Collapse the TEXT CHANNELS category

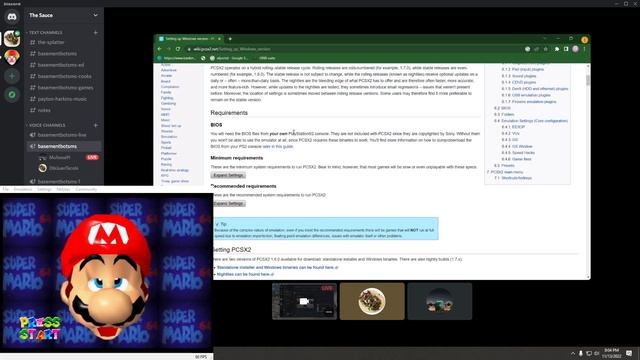(x=45, y=33)
